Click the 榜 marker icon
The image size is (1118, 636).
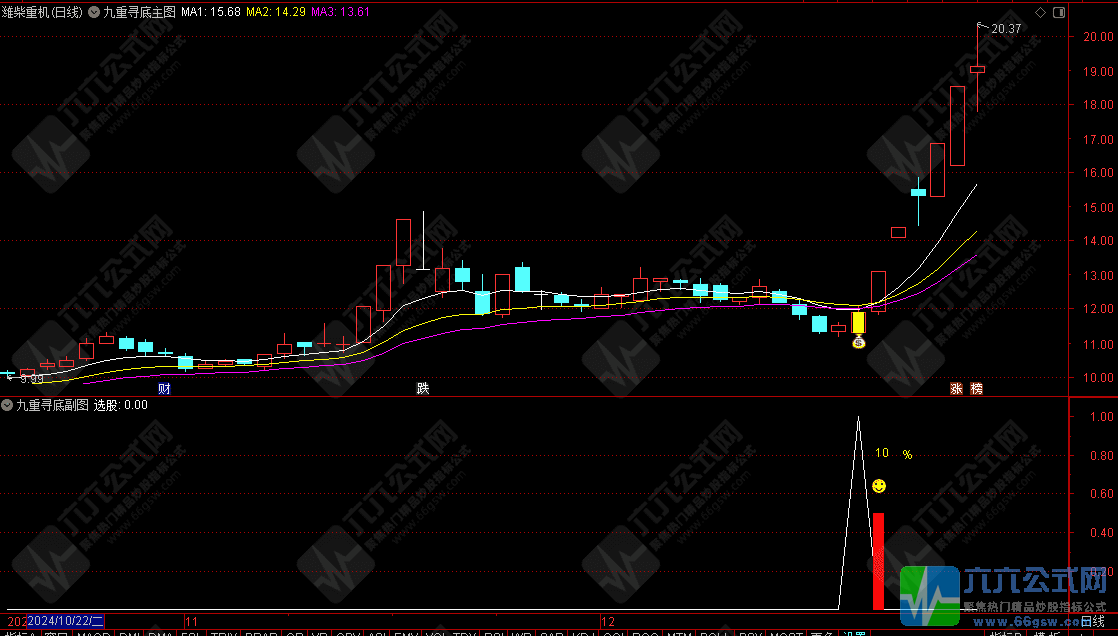(976, 388)
